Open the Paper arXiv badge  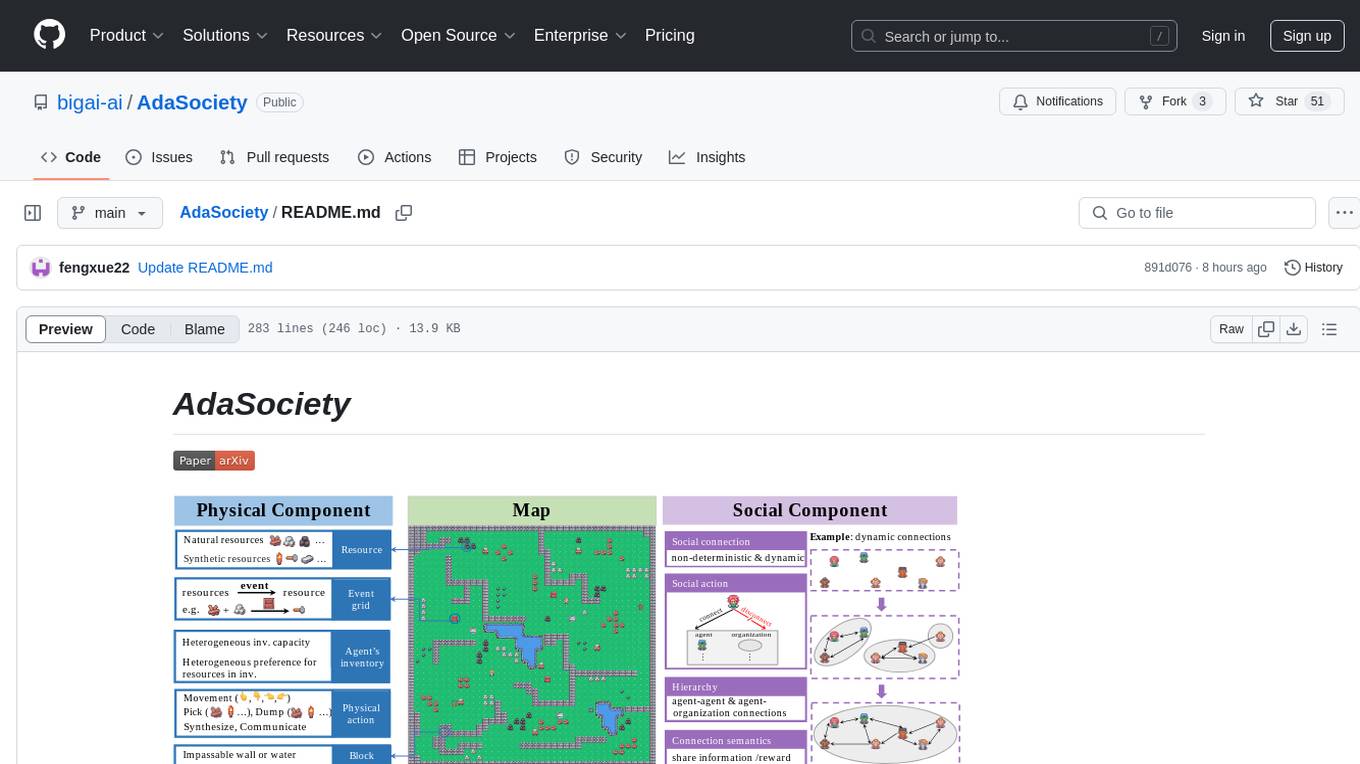(214, 461)
